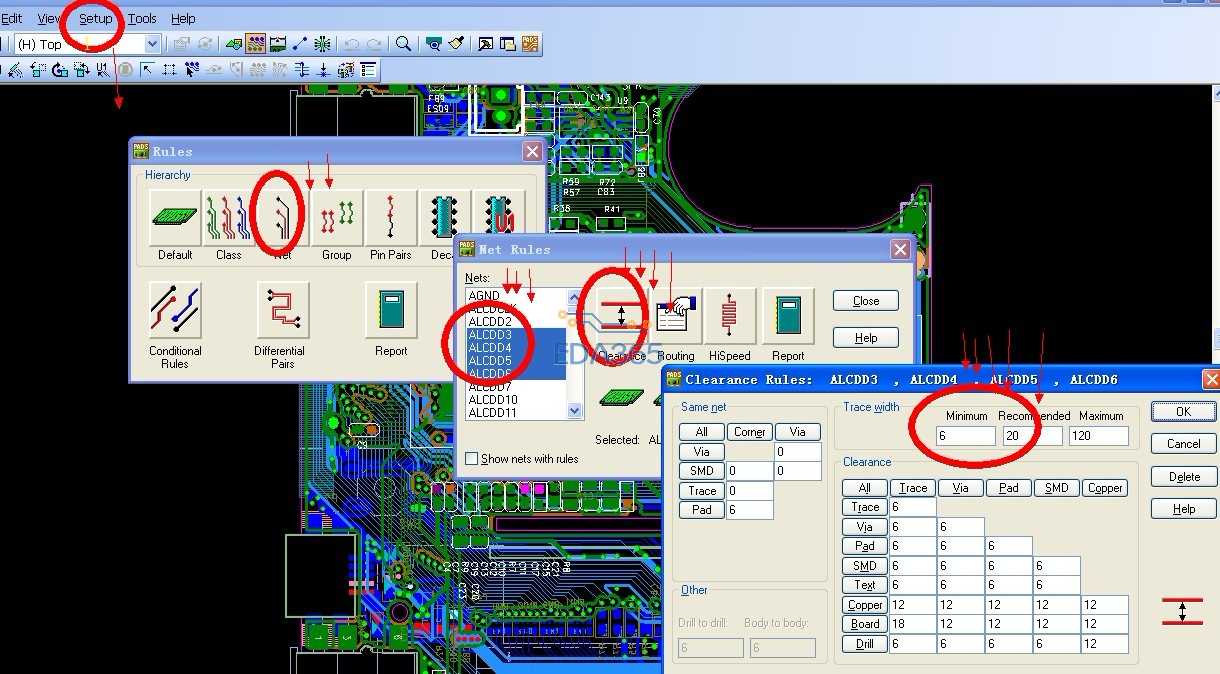Open the View menu
Viewport: 1220px width, 674px height.
49,18
